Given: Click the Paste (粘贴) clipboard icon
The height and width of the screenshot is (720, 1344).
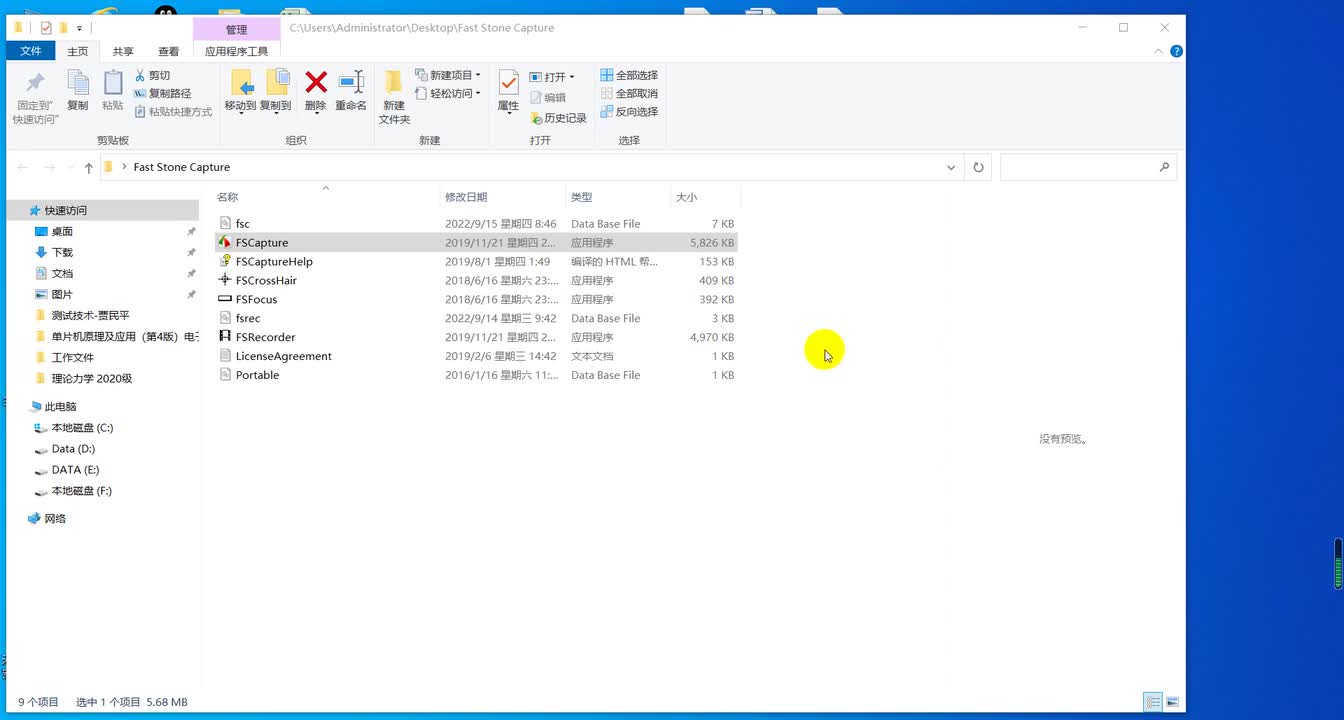Looking at the screenshot, I should pyautogui.click(x=113, y=90).
